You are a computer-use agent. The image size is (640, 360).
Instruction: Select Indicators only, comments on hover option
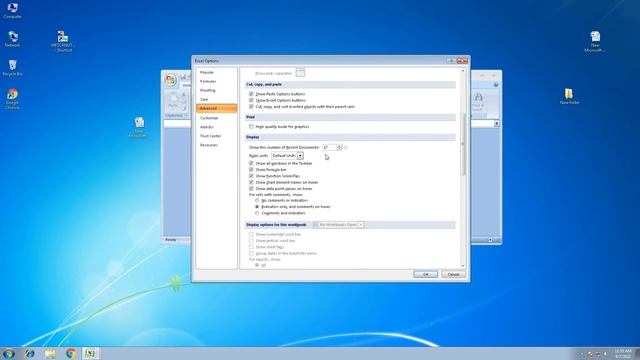[257, 207]
